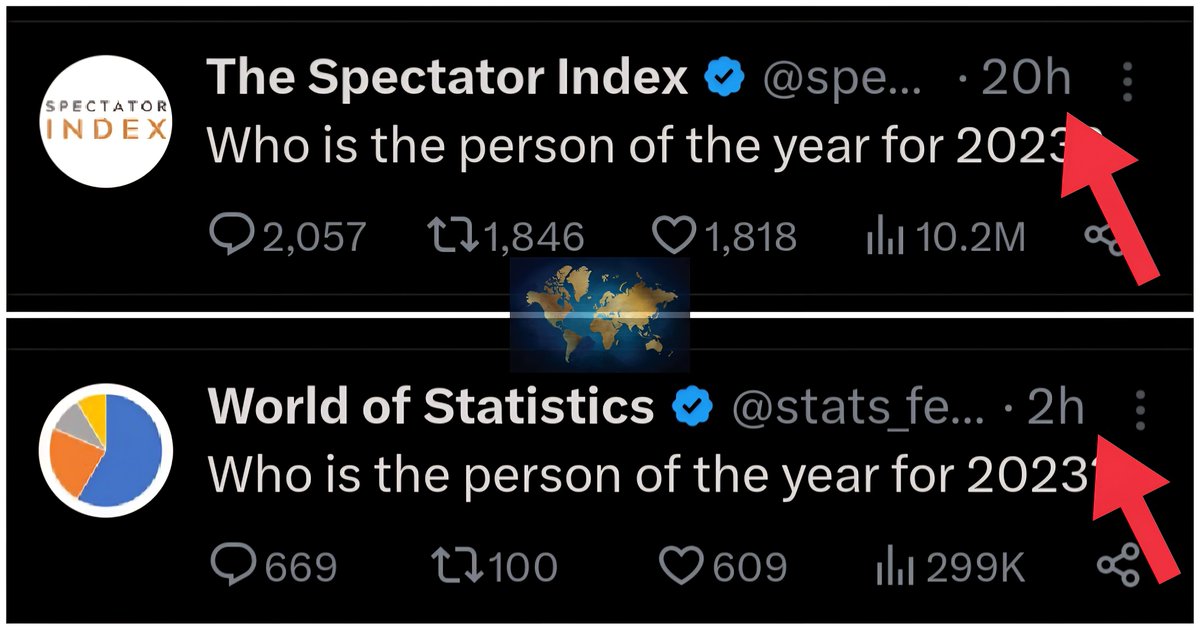
Task: Like the Spectator Index tweet
Action: pos(674,236)
